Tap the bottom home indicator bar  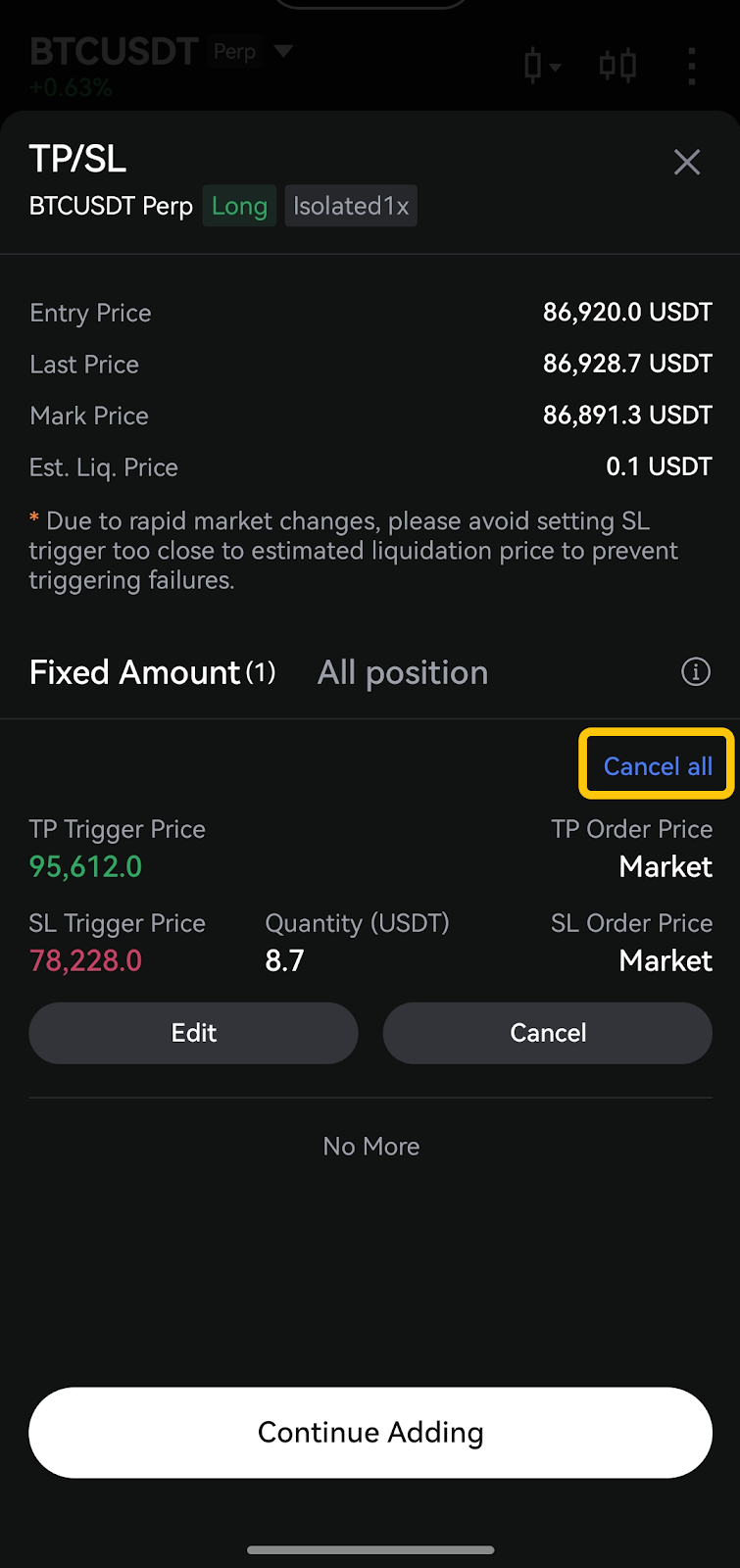pos(370,1549)
